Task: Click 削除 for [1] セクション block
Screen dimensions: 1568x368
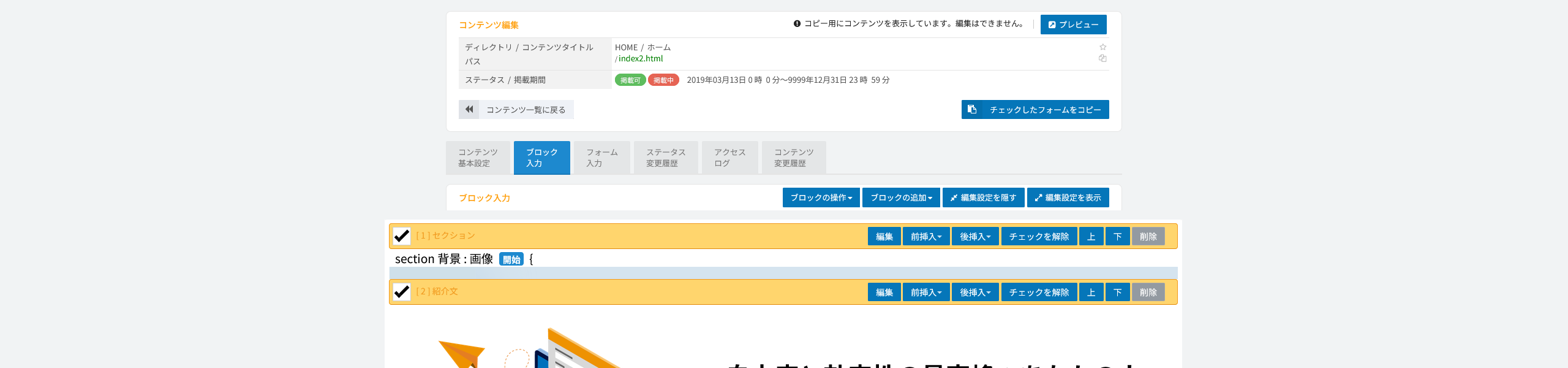Action: pyautogui.click(x=1148, y=236)
